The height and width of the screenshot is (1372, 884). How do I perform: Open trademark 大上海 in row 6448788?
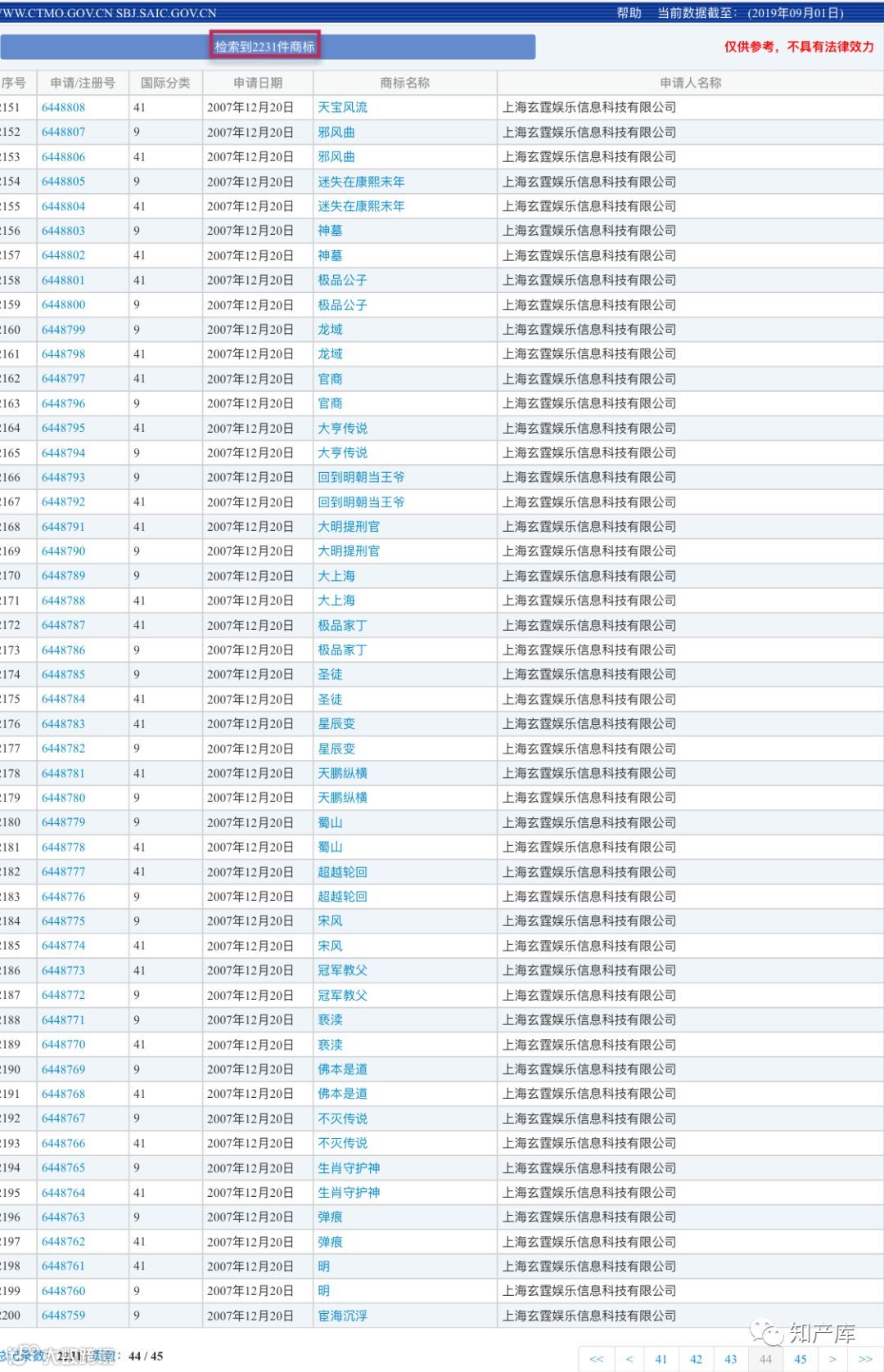tap(336, 601)
